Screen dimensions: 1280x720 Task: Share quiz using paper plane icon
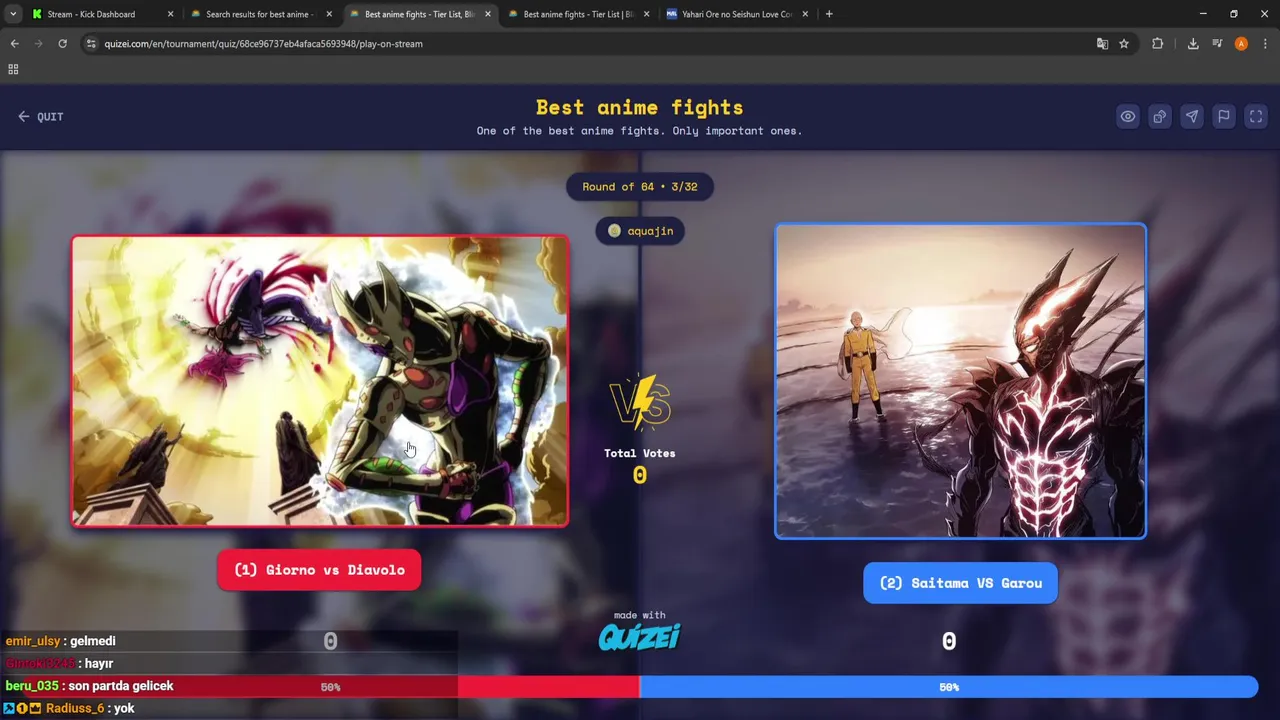[x=1191, y=117]
